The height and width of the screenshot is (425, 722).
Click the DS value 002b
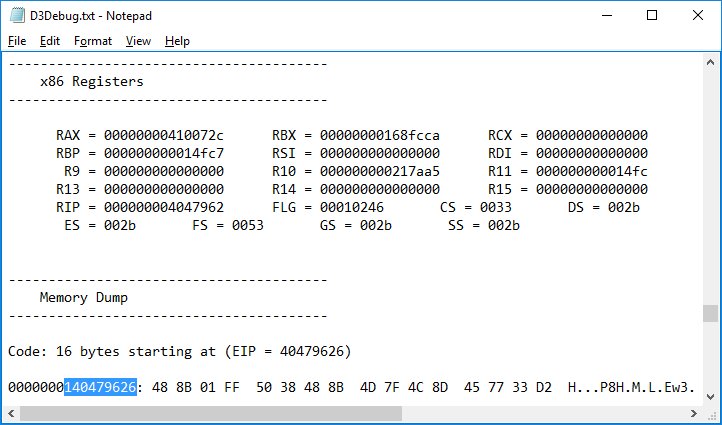[623, 207]
